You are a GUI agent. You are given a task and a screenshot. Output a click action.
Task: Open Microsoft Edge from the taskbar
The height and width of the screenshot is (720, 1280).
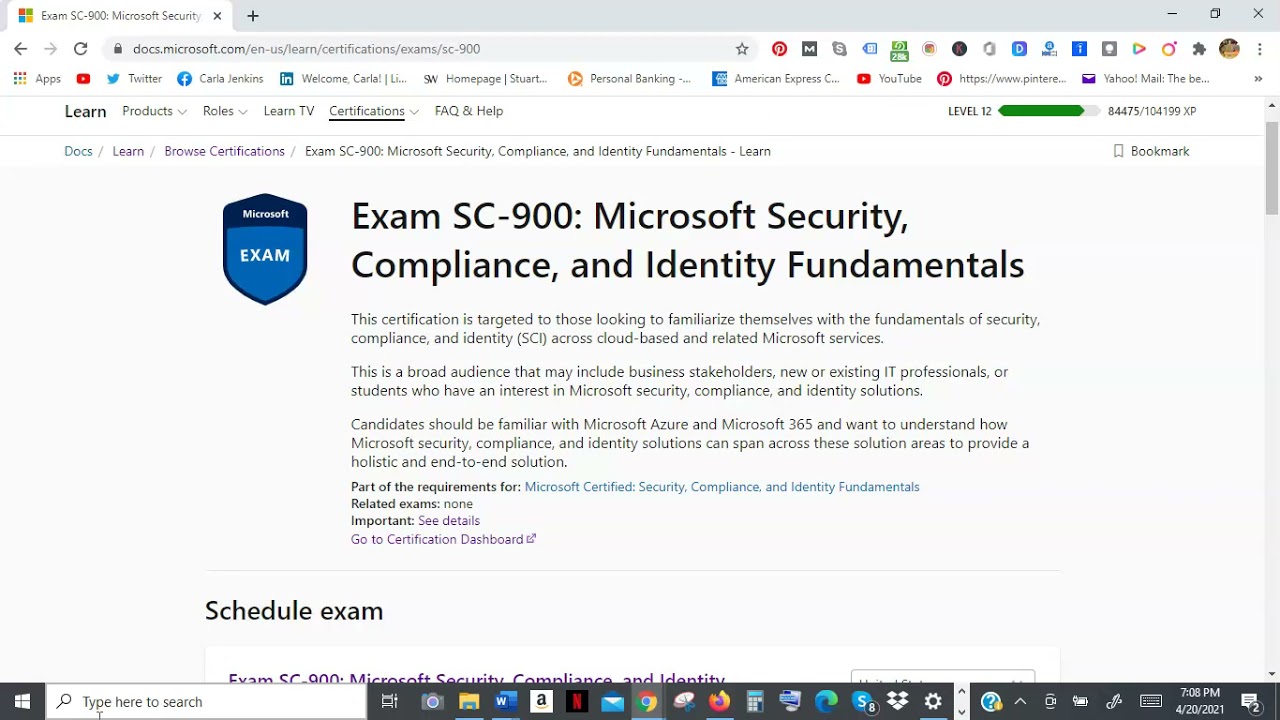click(x=826, y=702)
